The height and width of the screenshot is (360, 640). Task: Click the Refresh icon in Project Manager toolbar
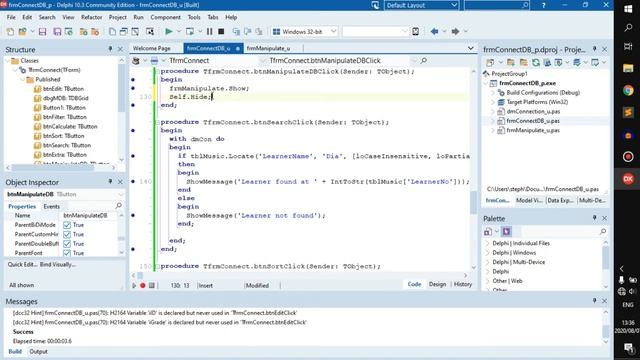pyautogui.click(x=536, y=62)
